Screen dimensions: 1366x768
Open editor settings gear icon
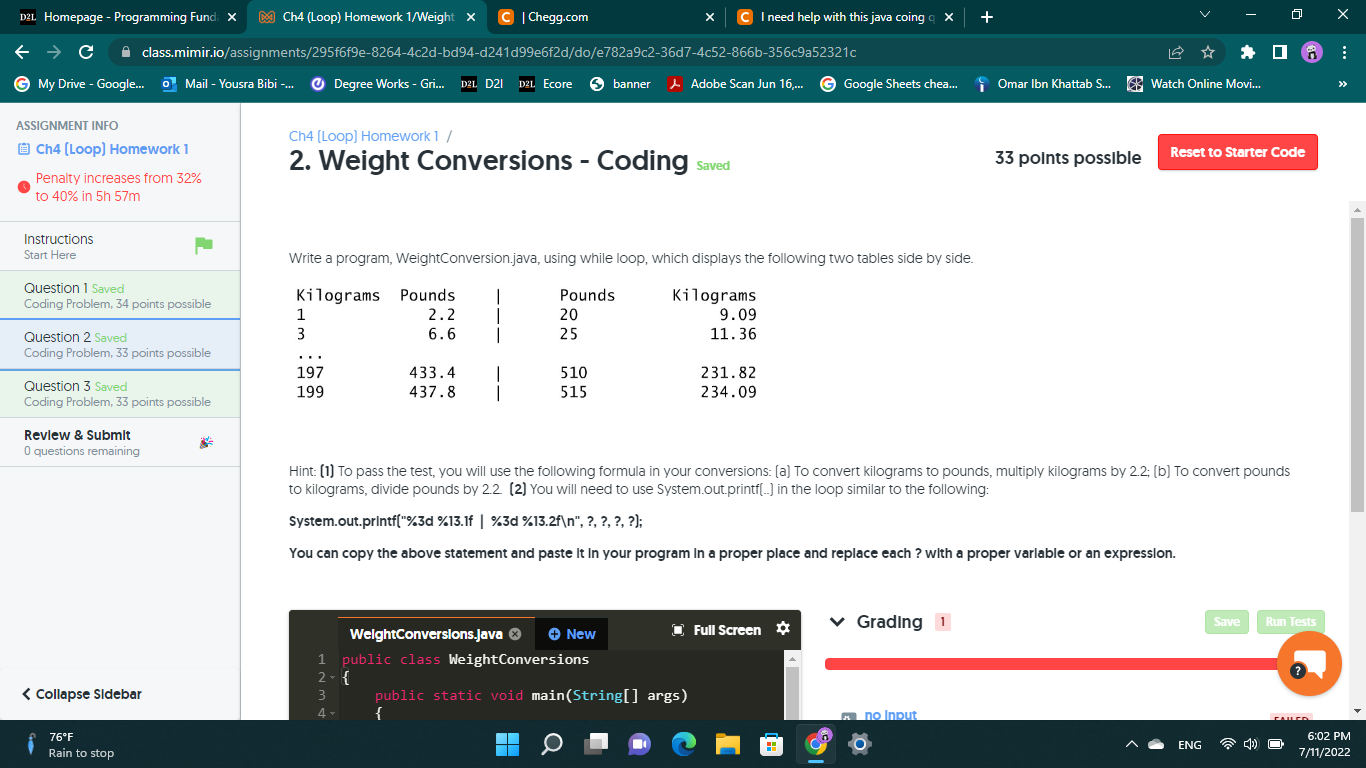(x=783, y=629)
